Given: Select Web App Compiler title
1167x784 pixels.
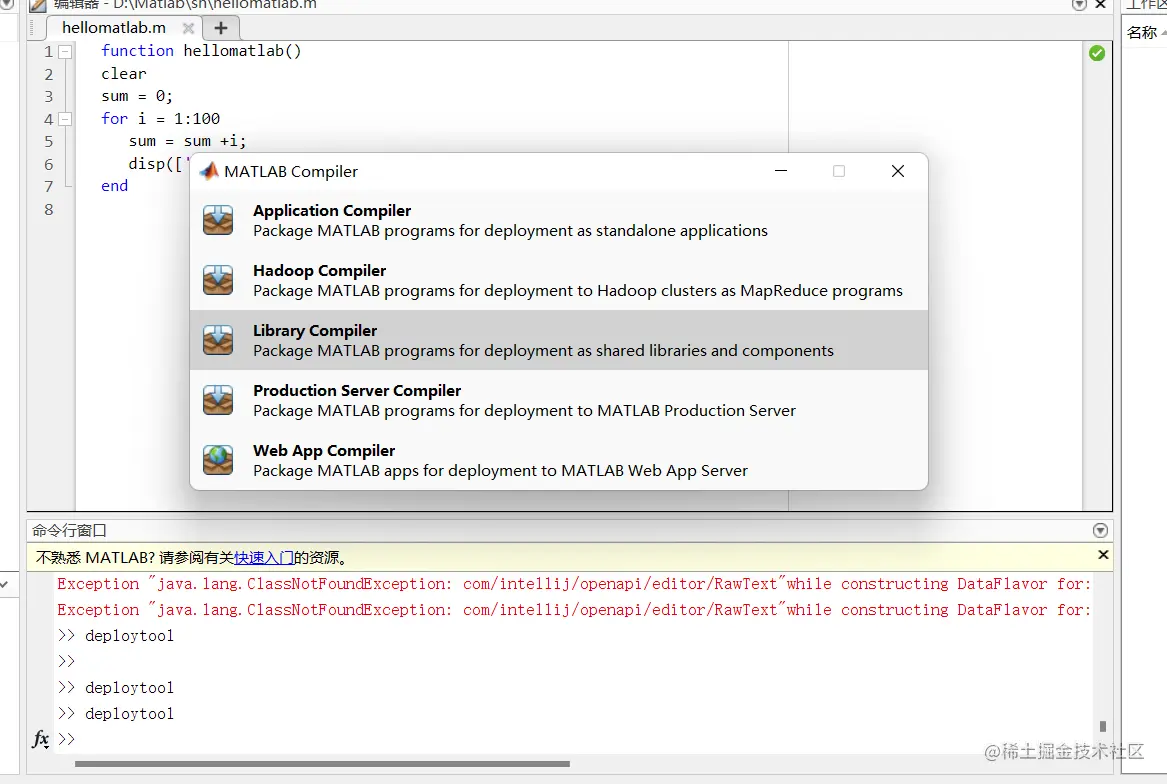Looking at the screenshot, I should pyautogui.click(x=324, y=450).
